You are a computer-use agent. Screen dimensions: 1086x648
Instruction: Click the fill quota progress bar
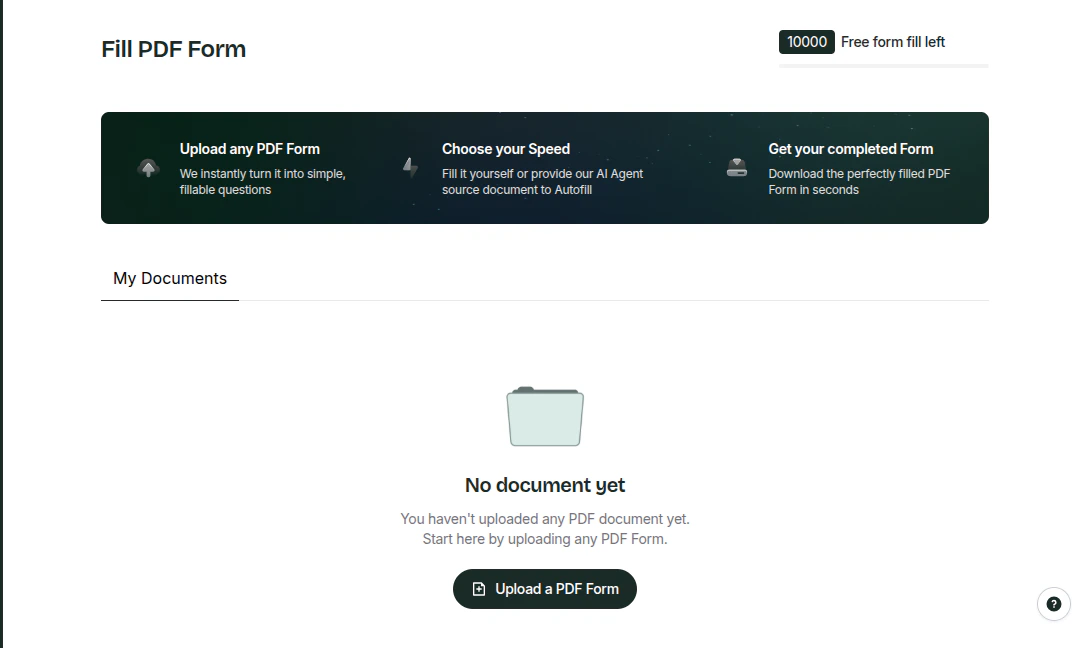(884, 63)
